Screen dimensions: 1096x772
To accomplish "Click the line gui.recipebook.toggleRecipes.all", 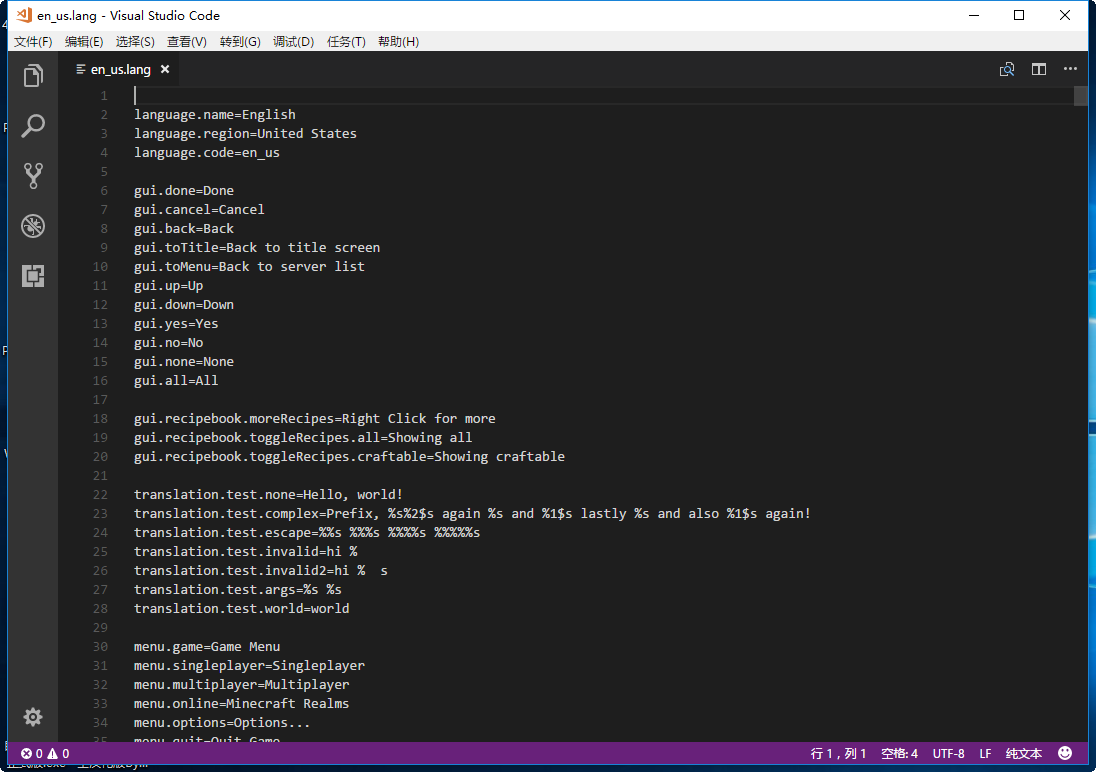I will coord(303,437).
